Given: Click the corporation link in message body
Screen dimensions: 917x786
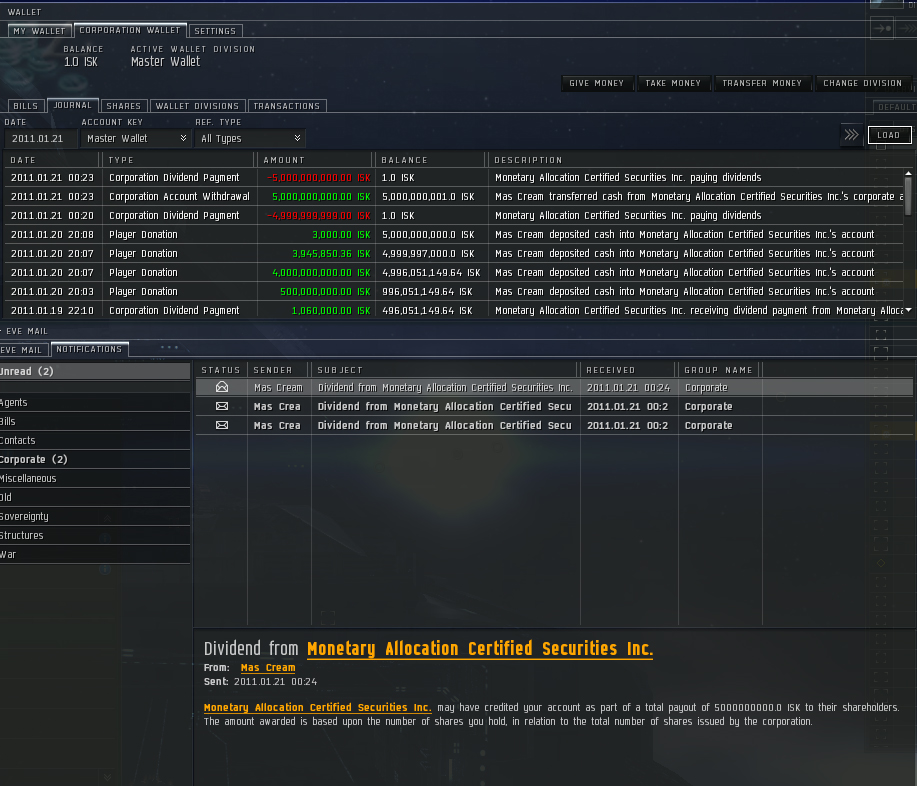Looking at the screenshot, I should [x=318, y=708].
